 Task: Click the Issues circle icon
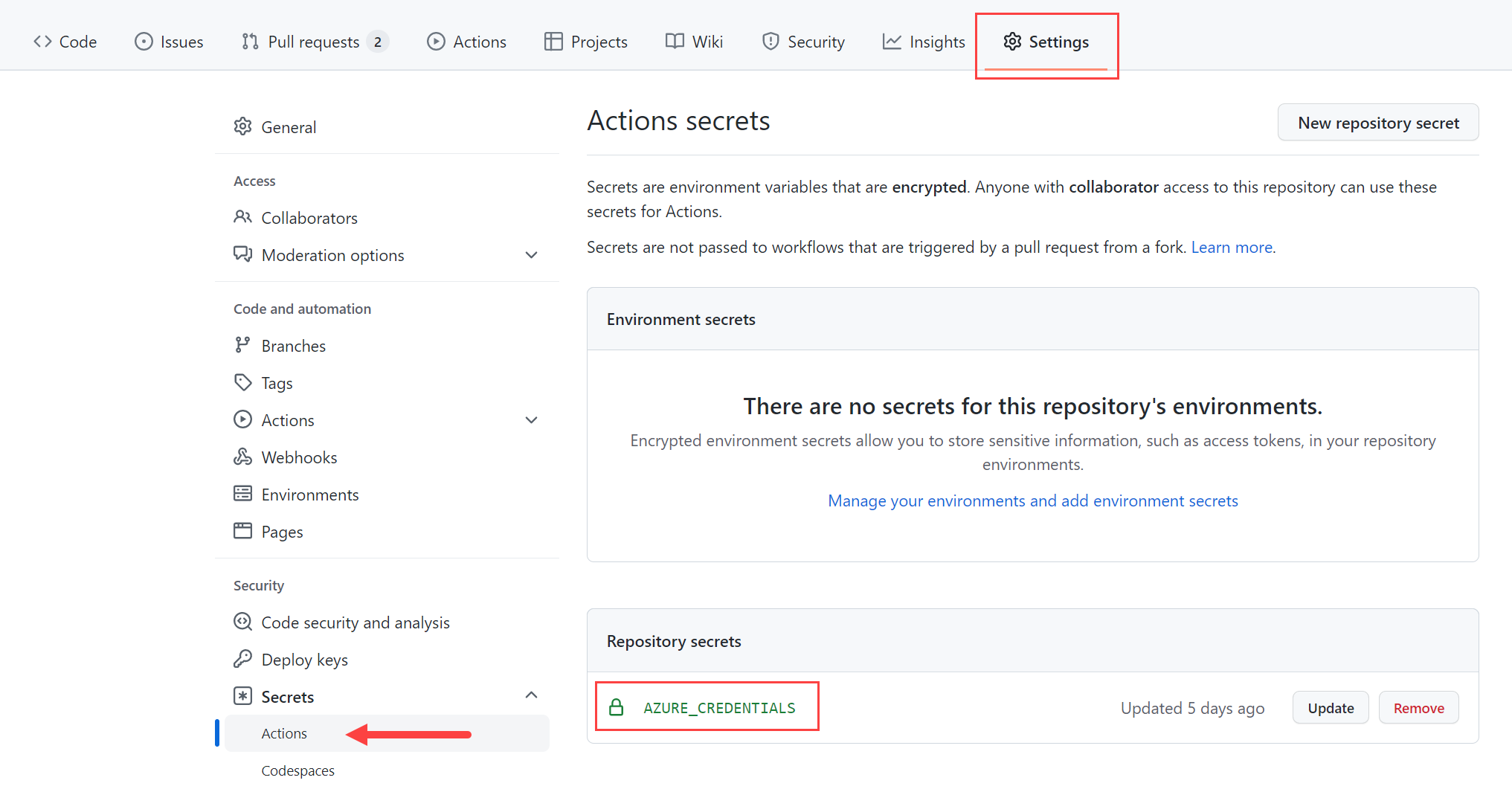144,42
